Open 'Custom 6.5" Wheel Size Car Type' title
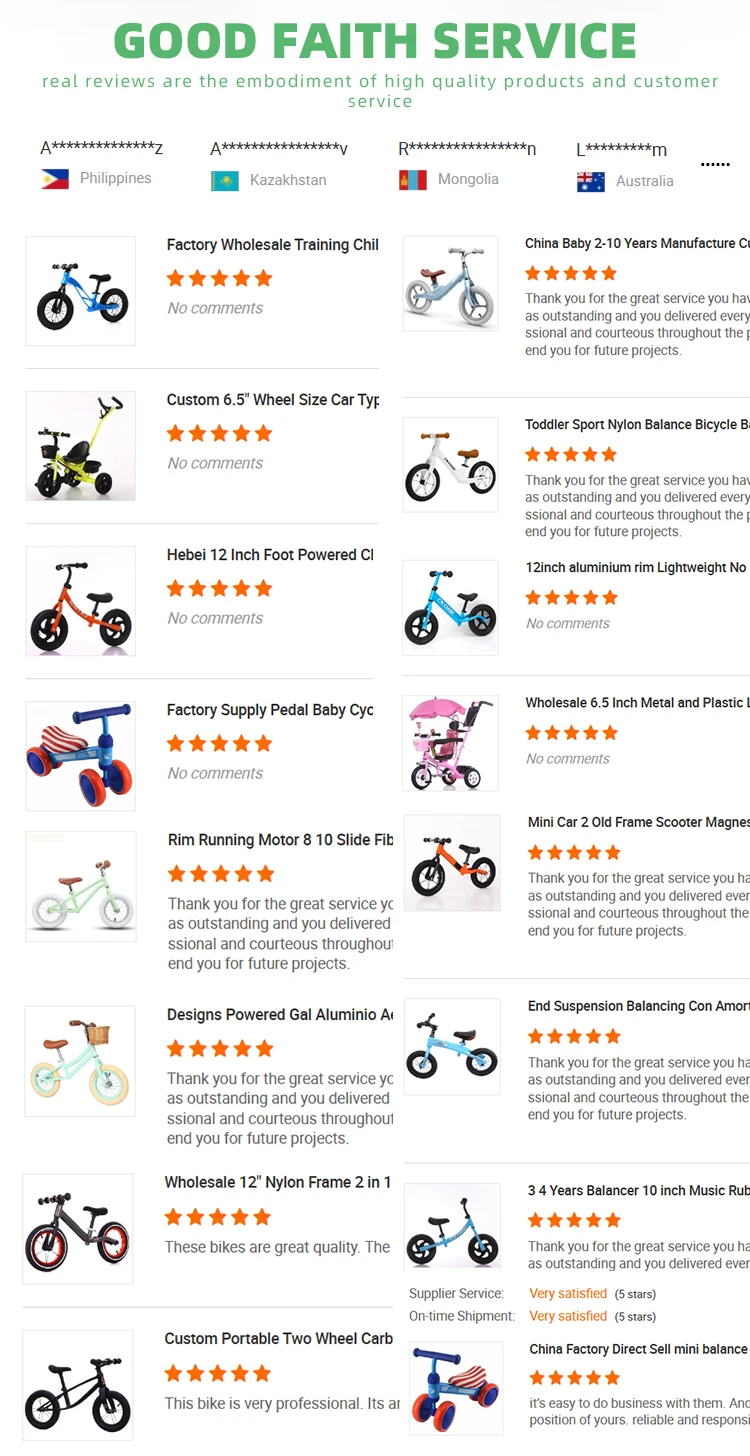 coord(272,400)
